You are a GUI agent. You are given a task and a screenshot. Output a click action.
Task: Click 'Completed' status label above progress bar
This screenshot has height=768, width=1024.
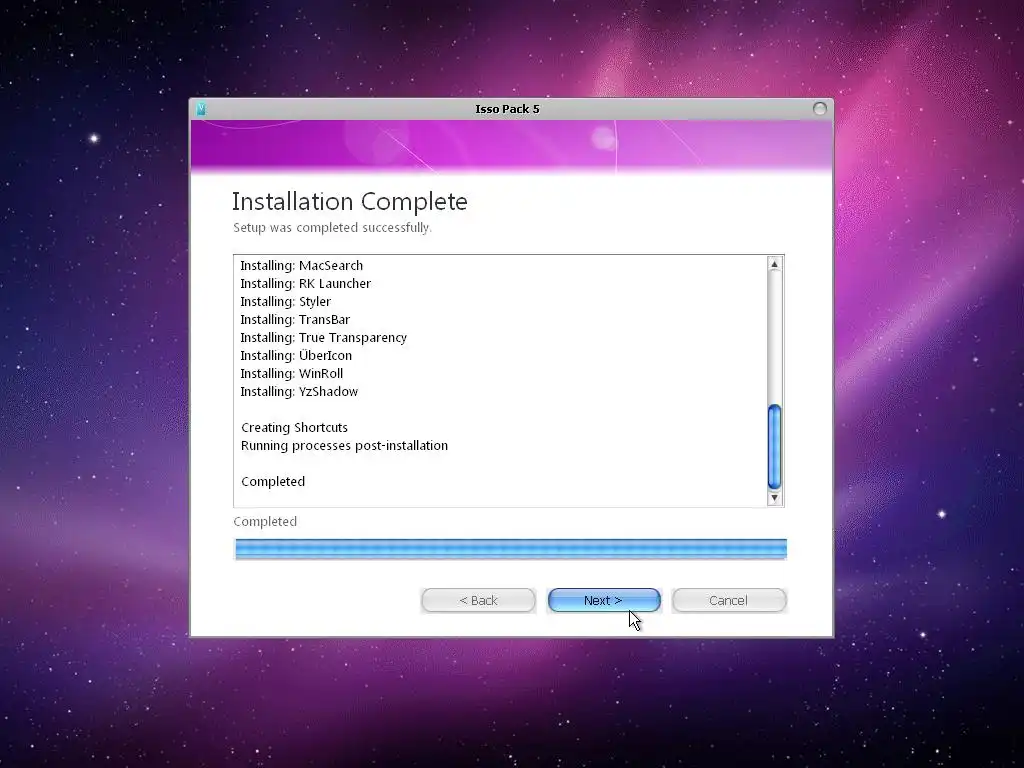pyautogui.click(x=265, y=522)
